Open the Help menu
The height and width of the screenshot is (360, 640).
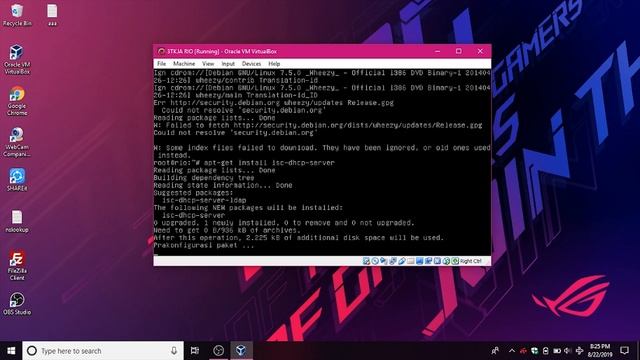(x=274, y=64)
